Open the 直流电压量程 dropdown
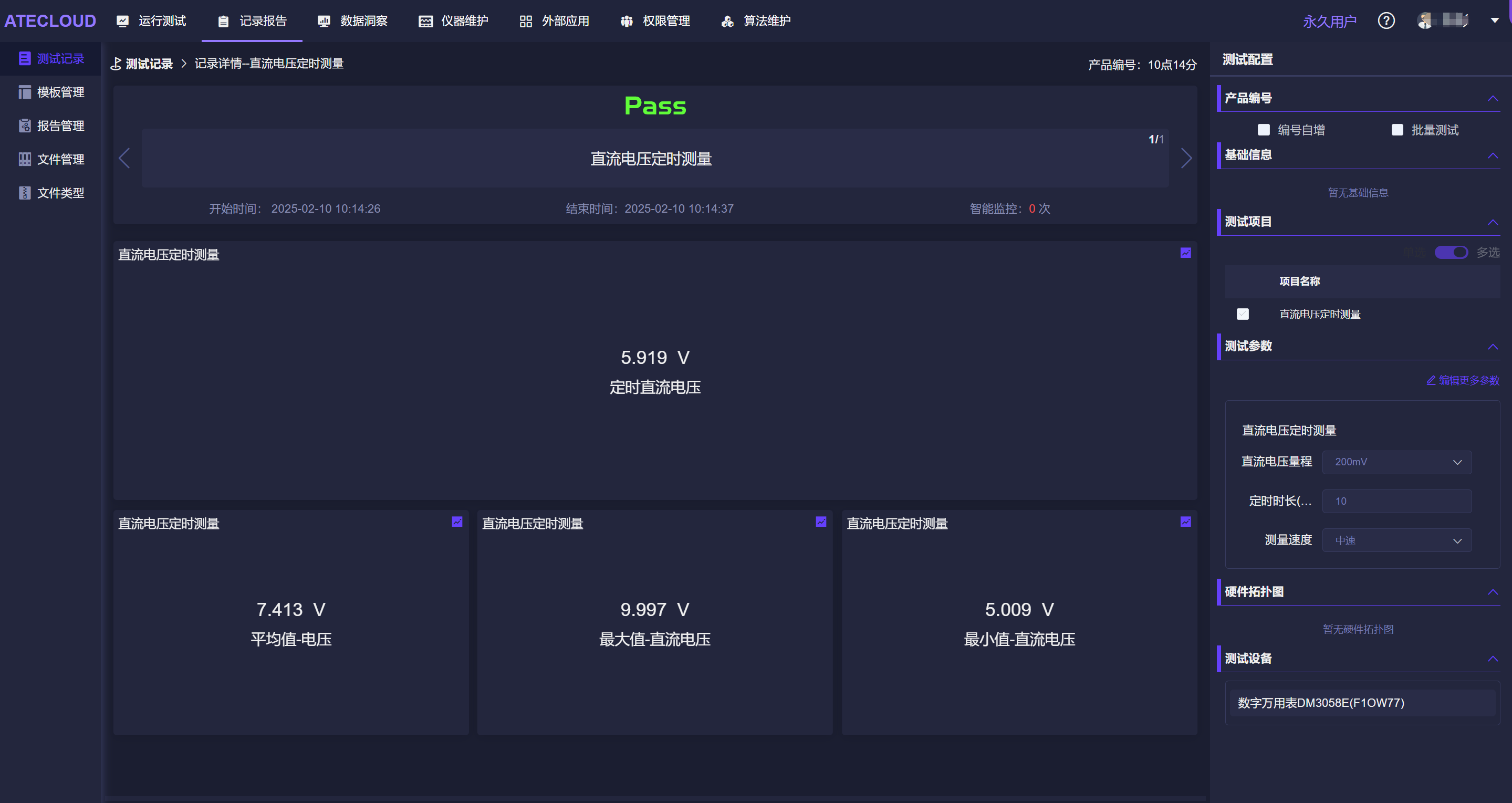Image resolution: width=1512 pixels, height=803 pixels. [1396, 462]
